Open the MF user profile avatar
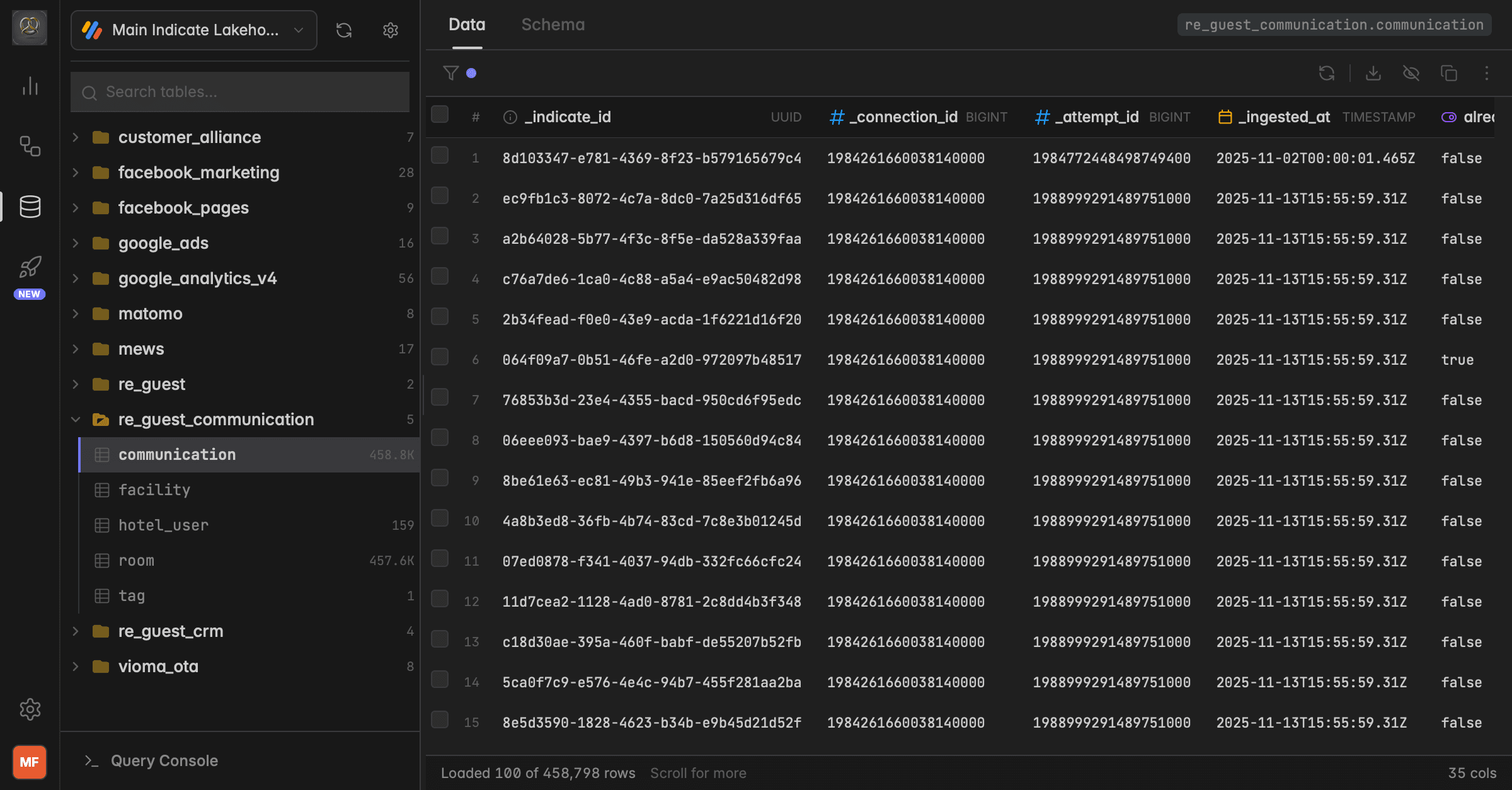1512x790 pixels. pos(30,762)
